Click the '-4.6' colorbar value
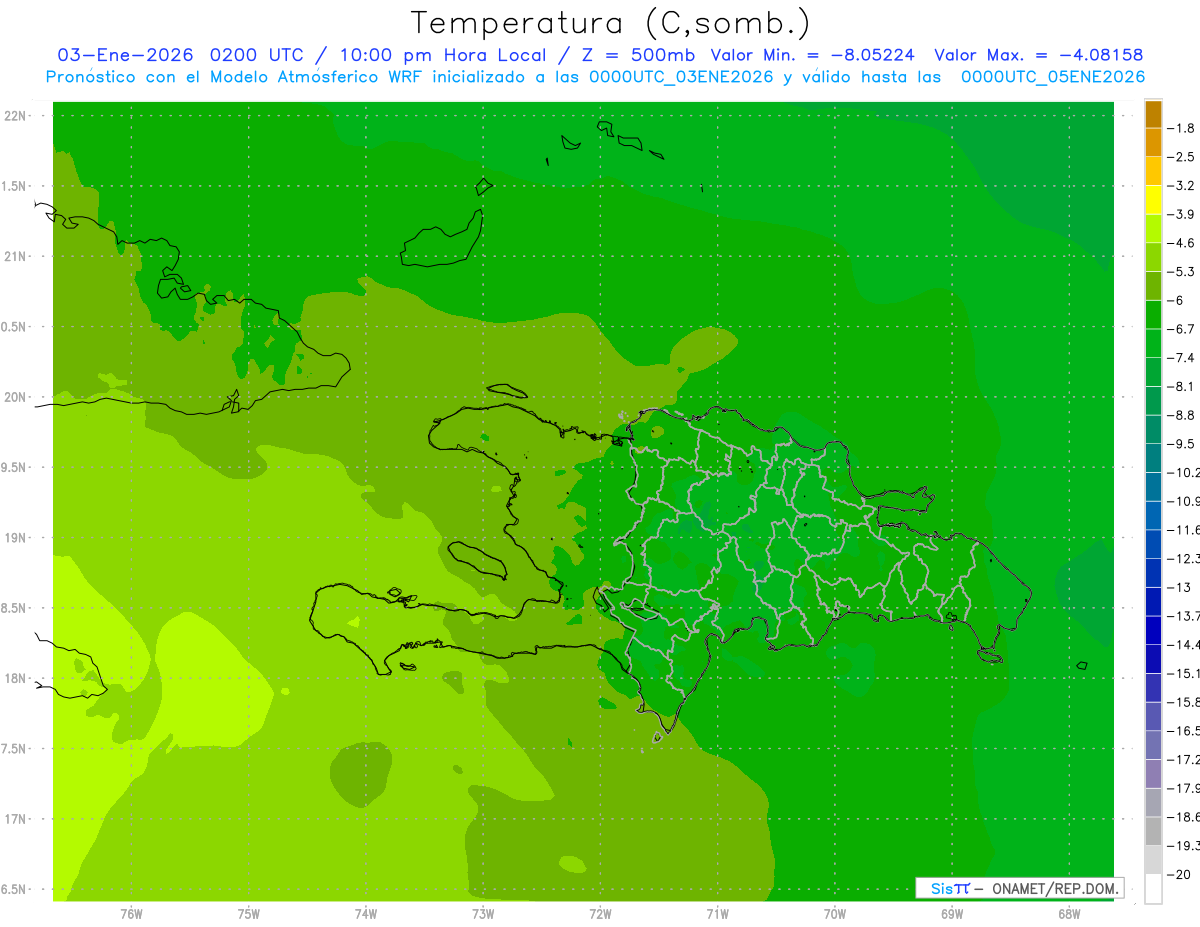 pyautogui.click(x=1182, y=243)
